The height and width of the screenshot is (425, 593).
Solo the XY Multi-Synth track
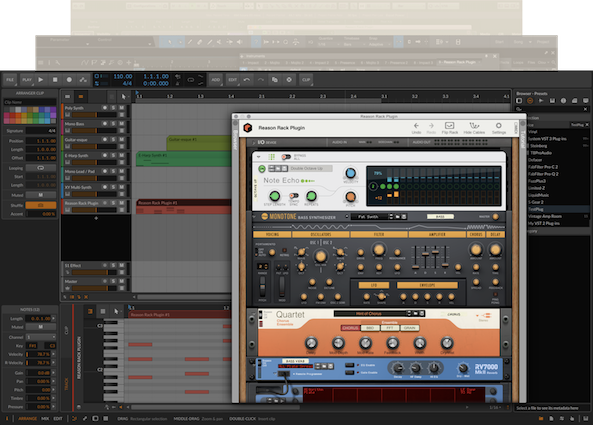pos(113,187)
